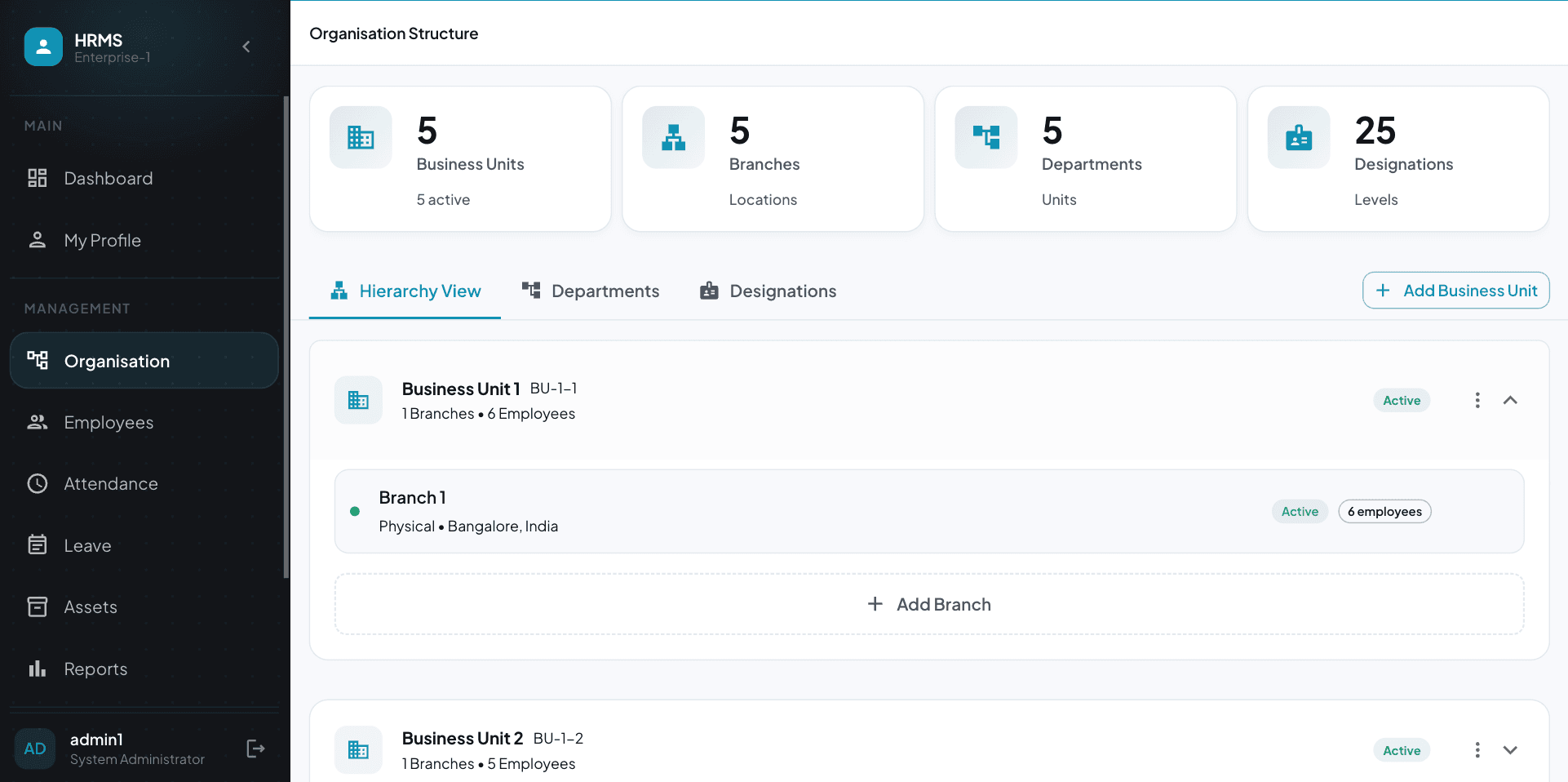Go to Employees section
Image resolution: width=1568 pixels, height=782 pixels.
point(144,422)
